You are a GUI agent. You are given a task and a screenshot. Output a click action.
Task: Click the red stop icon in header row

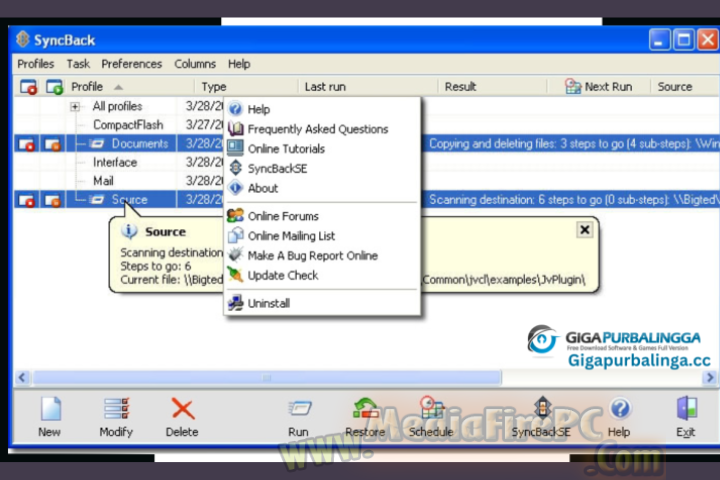[x=28, y=87]
